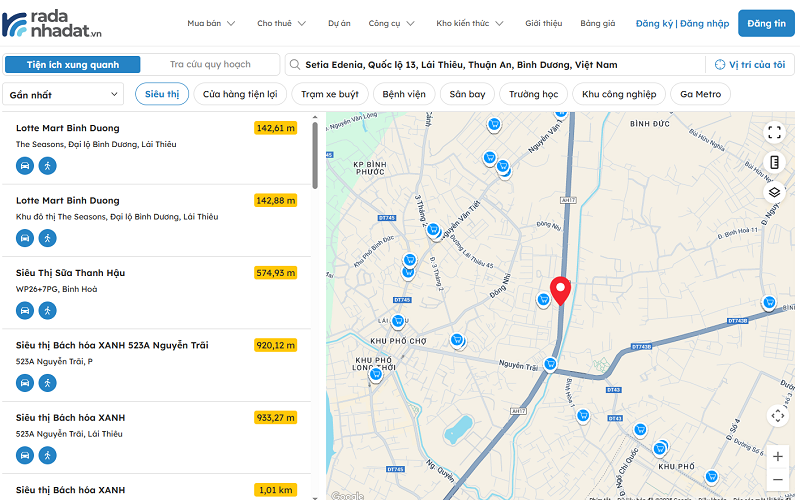Click the fullscreen map icon
The width and height of the screenshot is (800, 500).
774,132
